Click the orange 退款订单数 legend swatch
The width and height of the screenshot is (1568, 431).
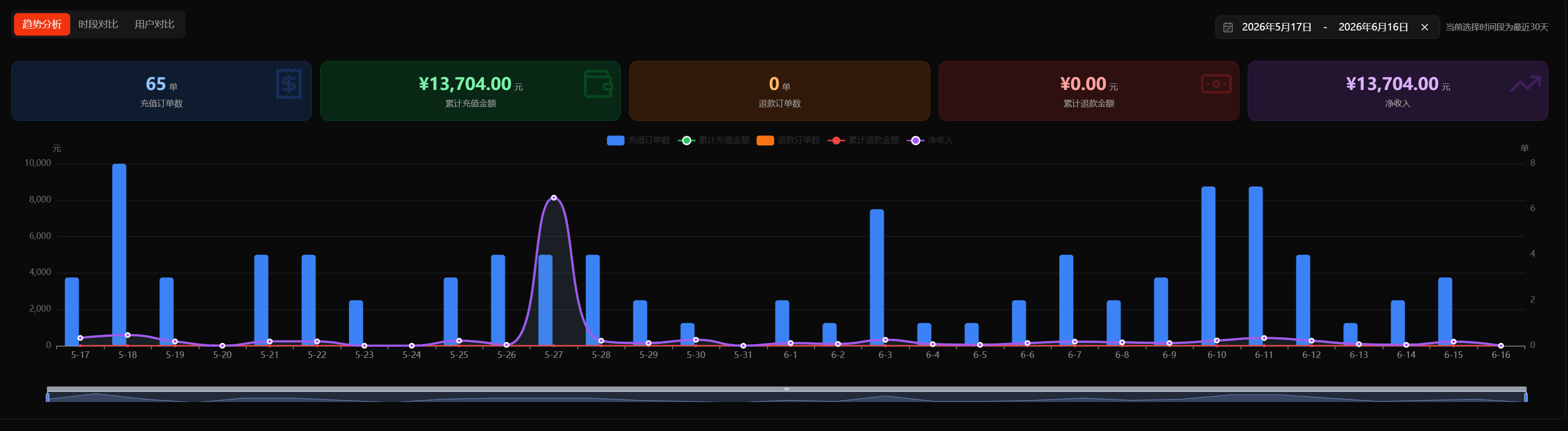[765, 141]
